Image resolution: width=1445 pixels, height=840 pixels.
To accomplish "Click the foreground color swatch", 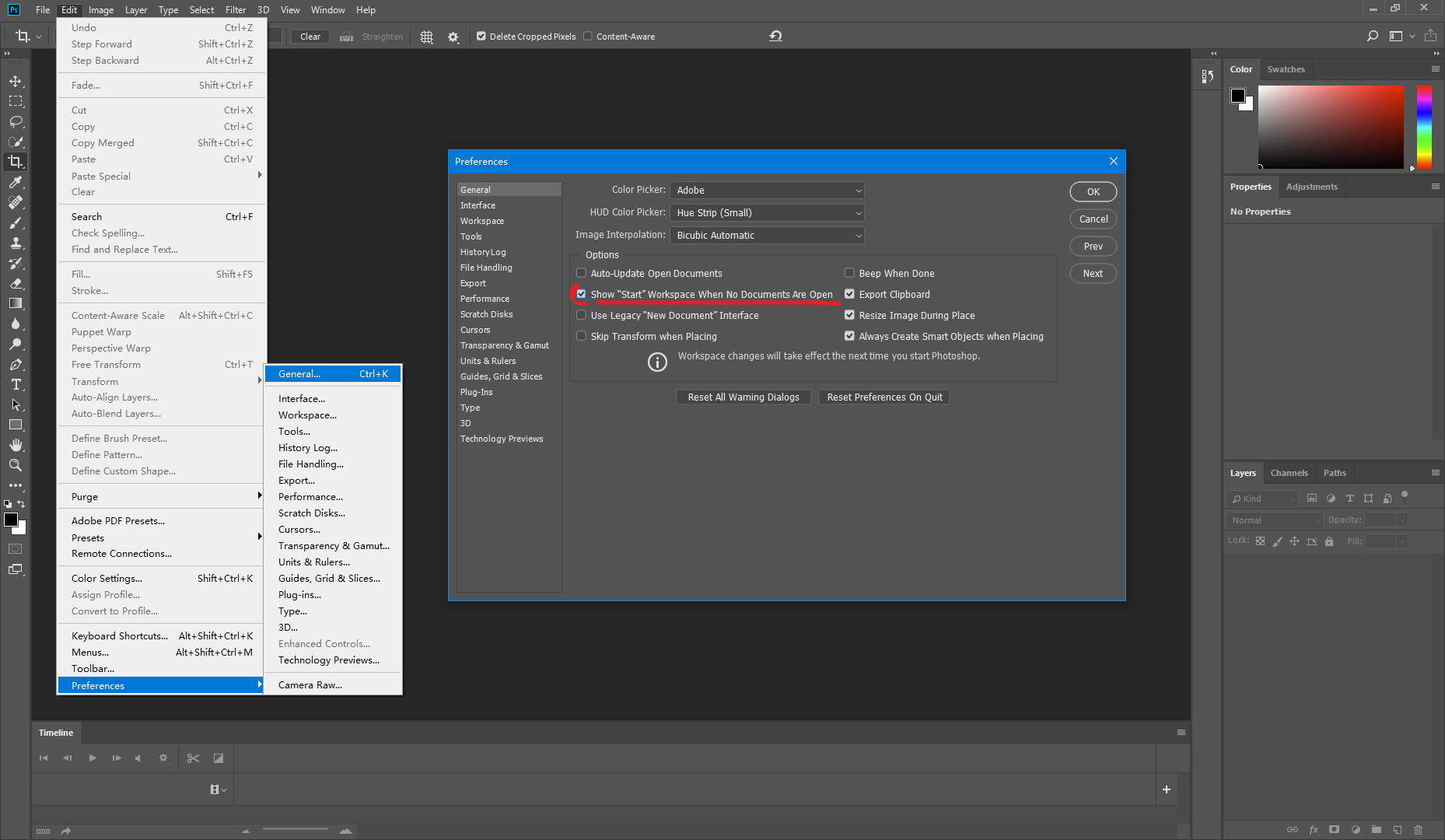I will [x=11, y=520].
